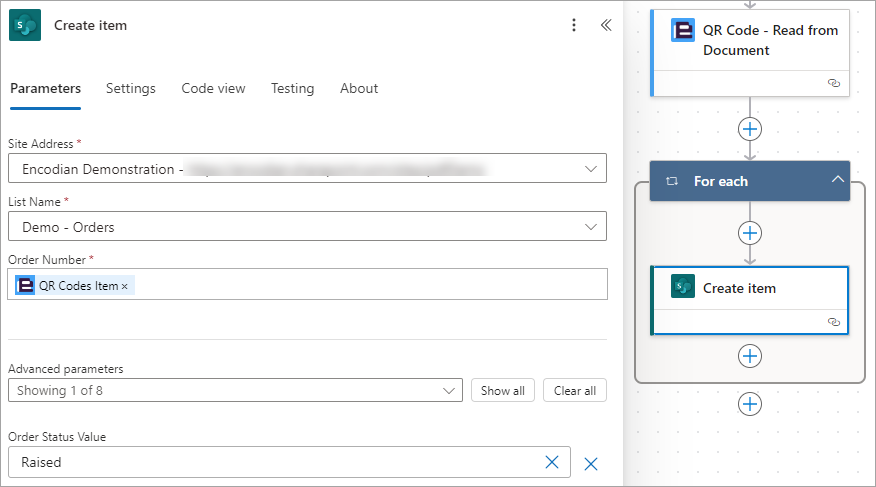Insert action above Create item inside loop
876x487 pixels.
[750, 233]
